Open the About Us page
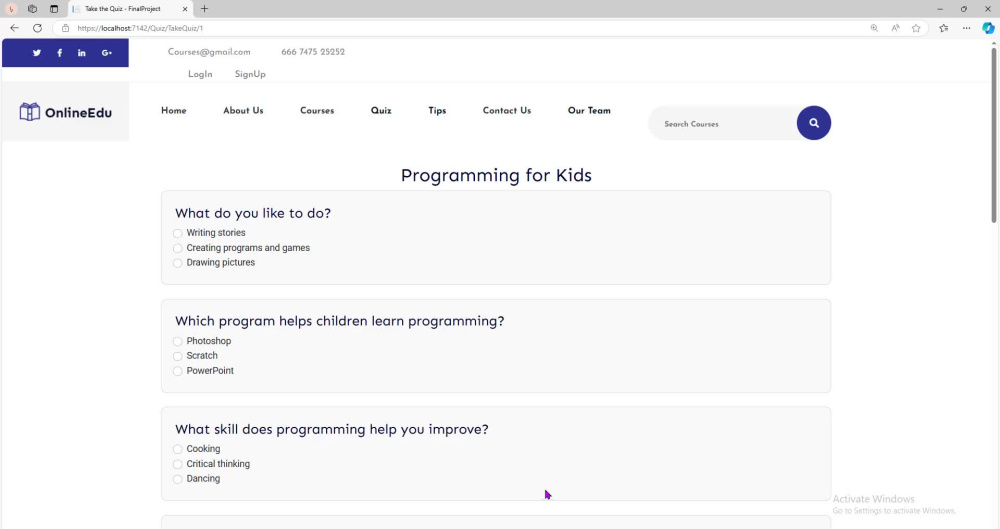 click(x=243, y=110)
